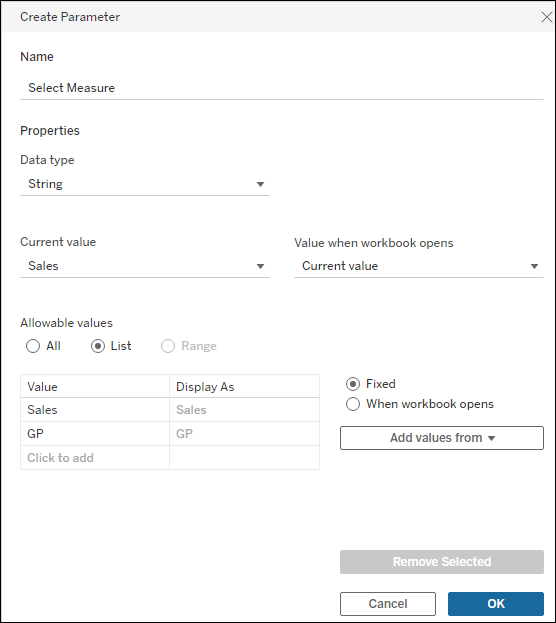Click the 'Click to add' value cell

[x=95, y=458]
